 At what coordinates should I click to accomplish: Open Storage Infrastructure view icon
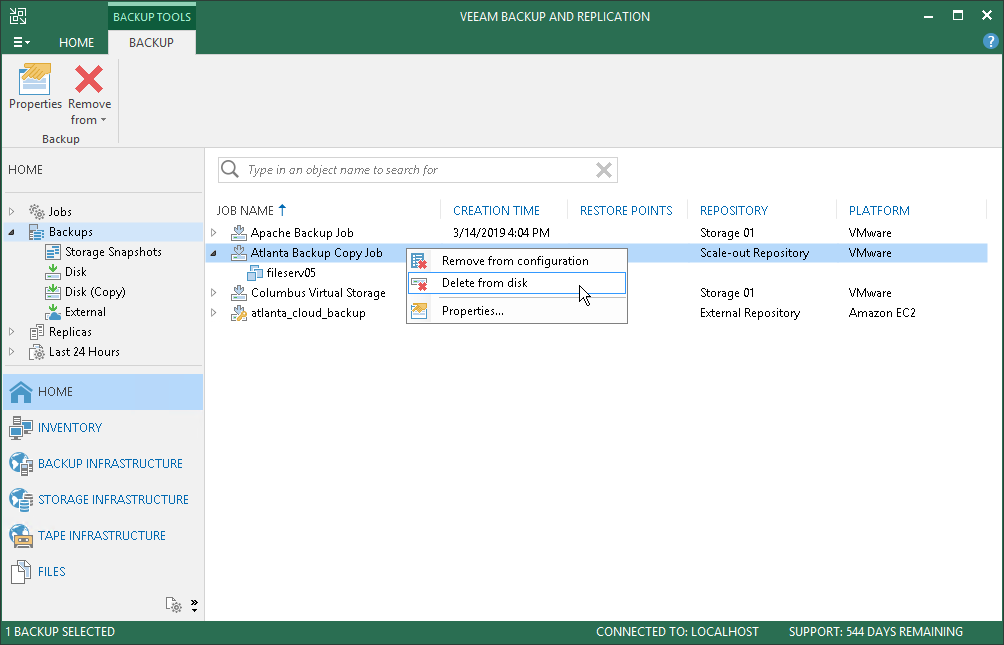[x=21, y=500]
